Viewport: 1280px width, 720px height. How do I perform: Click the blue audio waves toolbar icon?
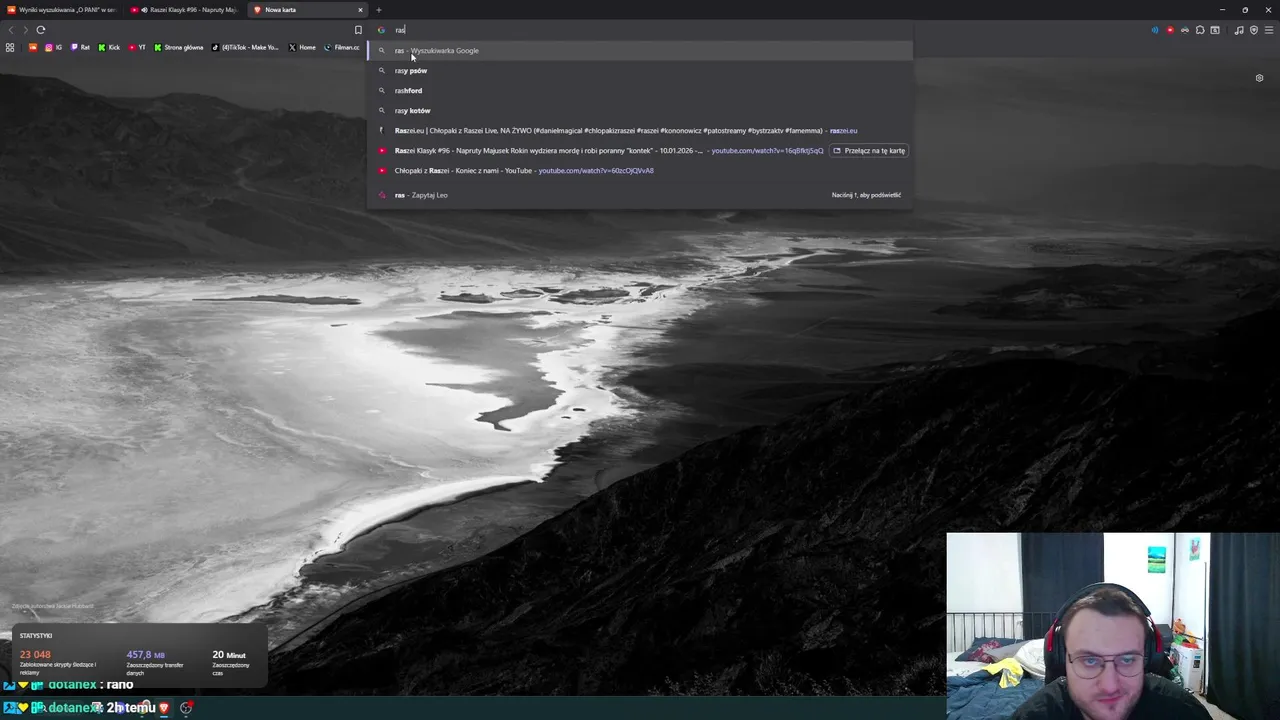(1155, 30)
